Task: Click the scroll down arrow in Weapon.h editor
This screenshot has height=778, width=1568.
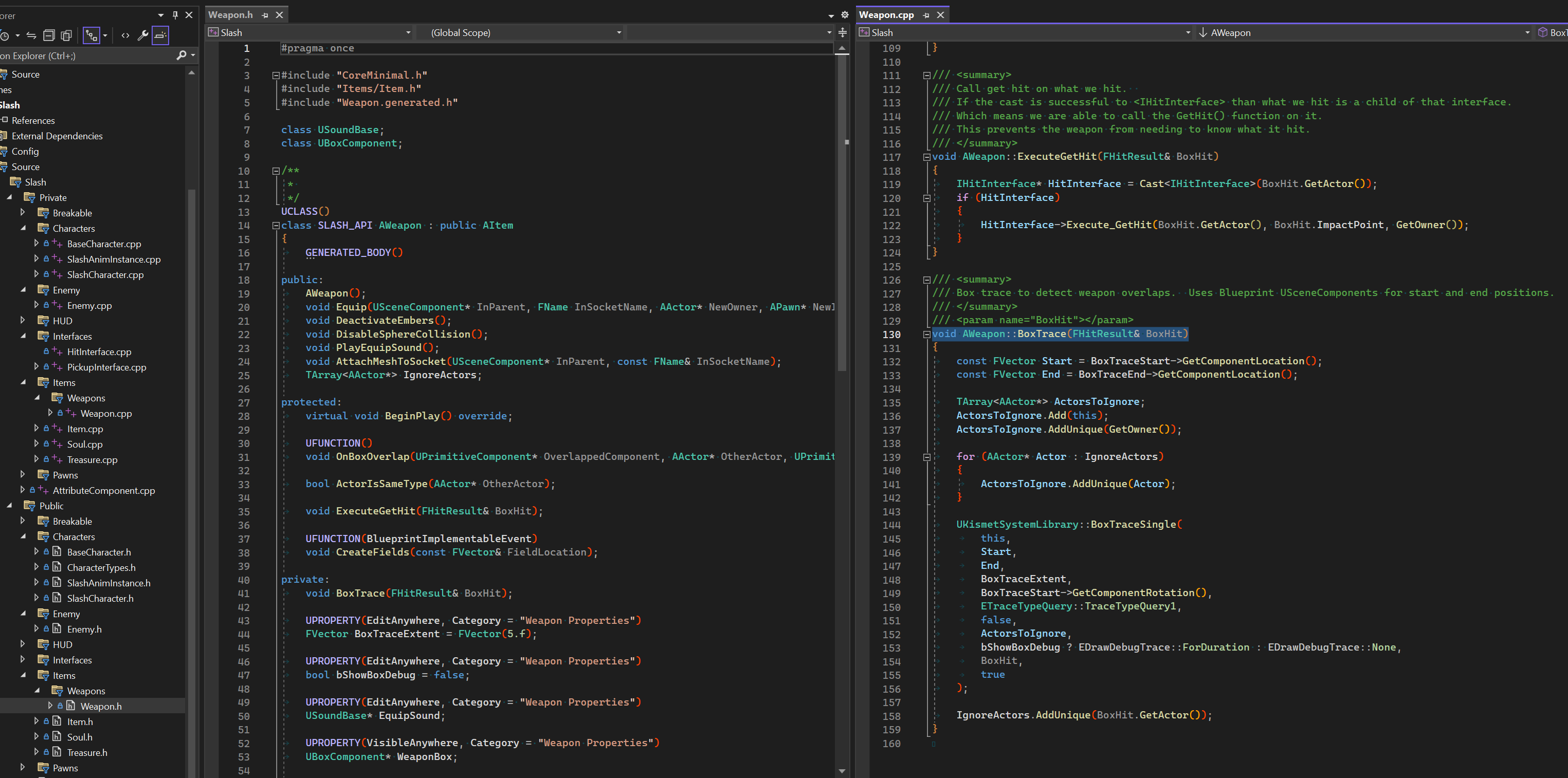Action: 843,771
